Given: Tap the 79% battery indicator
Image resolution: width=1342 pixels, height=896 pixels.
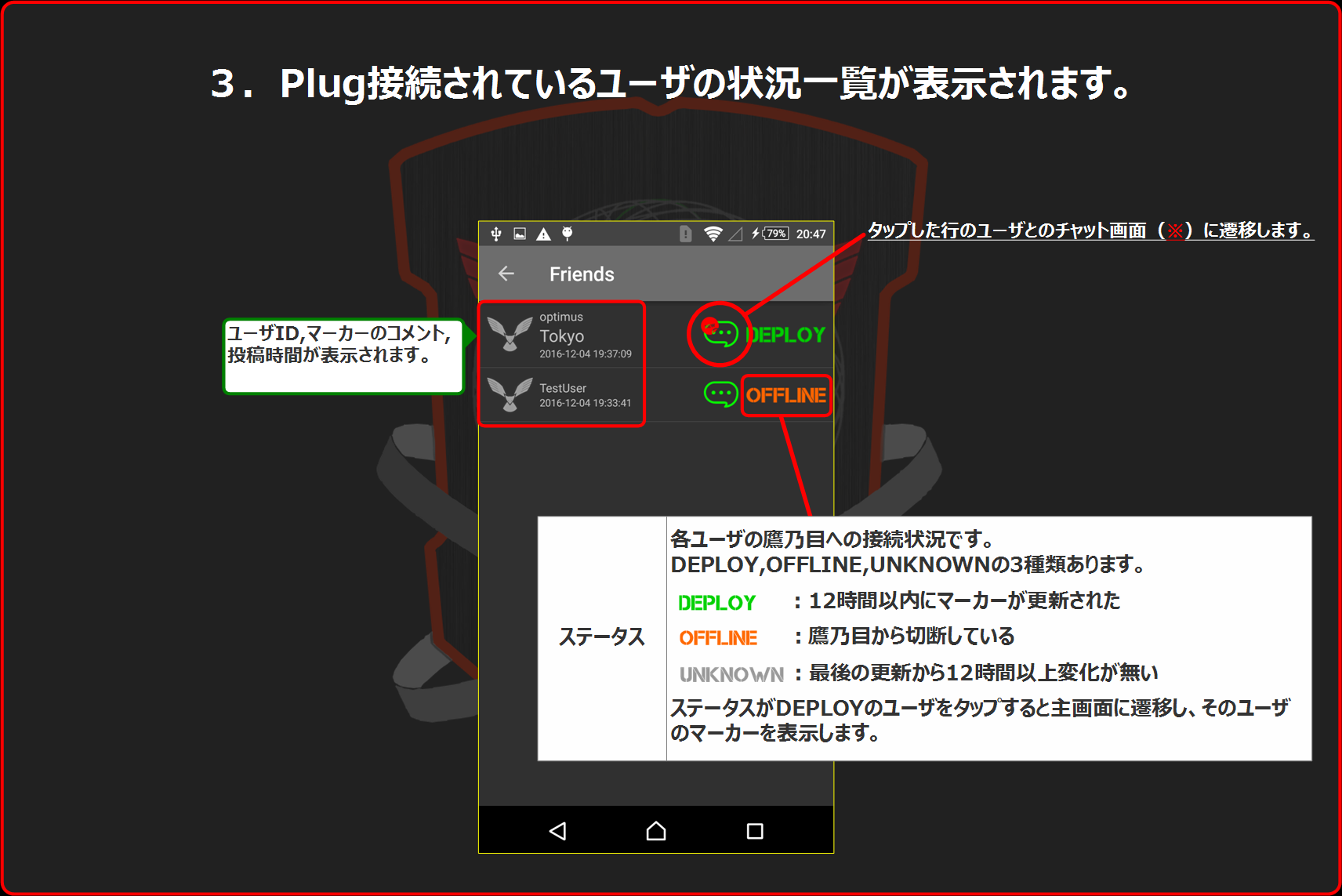Looking at the screenshot, I should pyautogui.click(x=776, y=234).
